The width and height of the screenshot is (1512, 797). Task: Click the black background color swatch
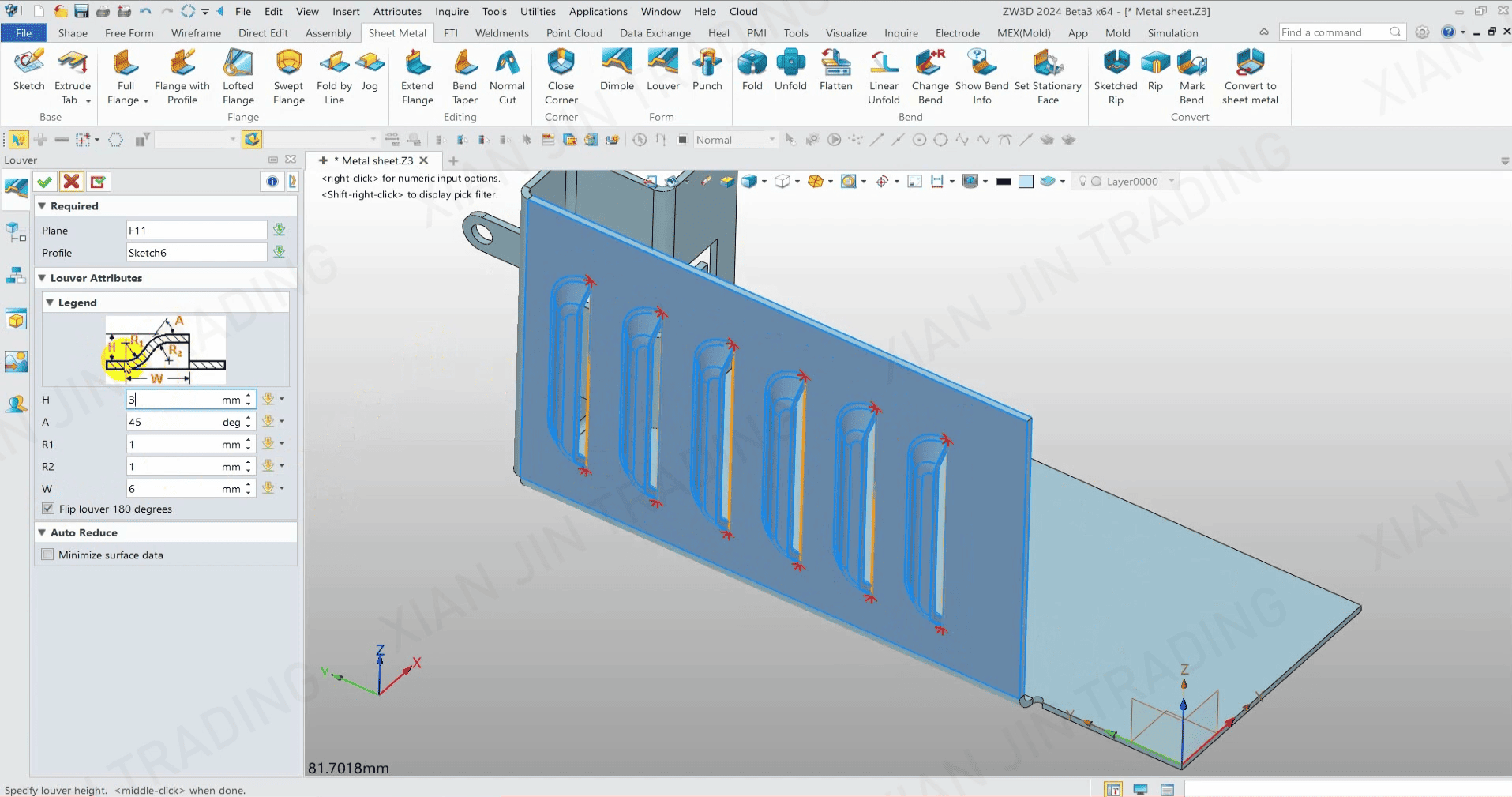(x=1004, y=182)
